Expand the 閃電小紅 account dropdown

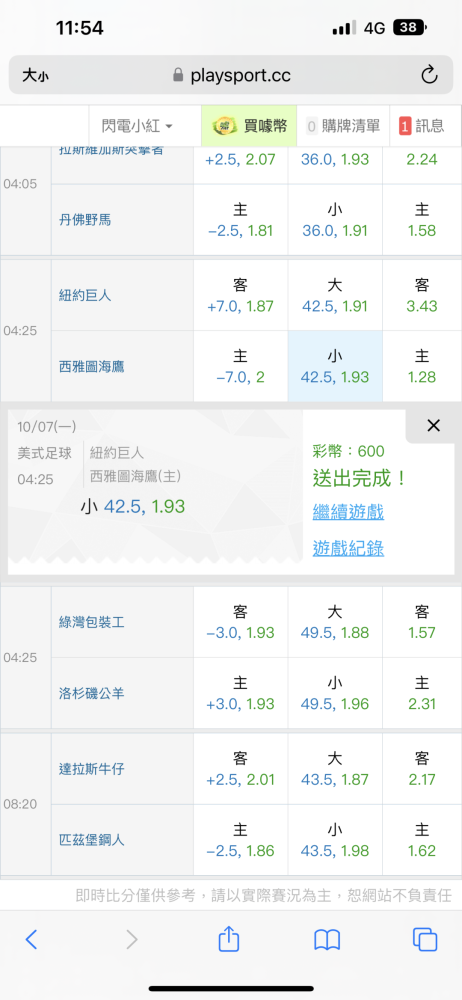click(137, 126)
